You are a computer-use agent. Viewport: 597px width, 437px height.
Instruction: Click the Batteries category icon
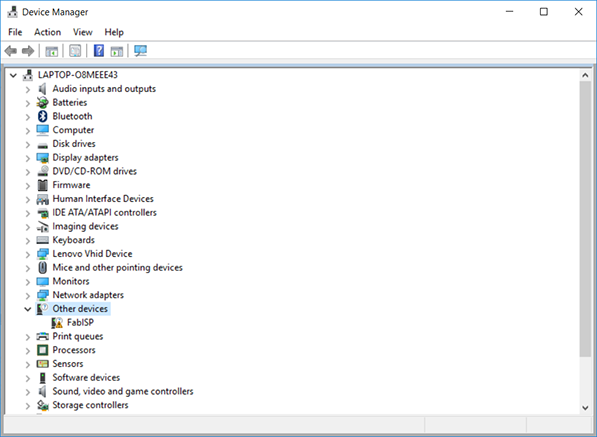[x=43, y=102]
